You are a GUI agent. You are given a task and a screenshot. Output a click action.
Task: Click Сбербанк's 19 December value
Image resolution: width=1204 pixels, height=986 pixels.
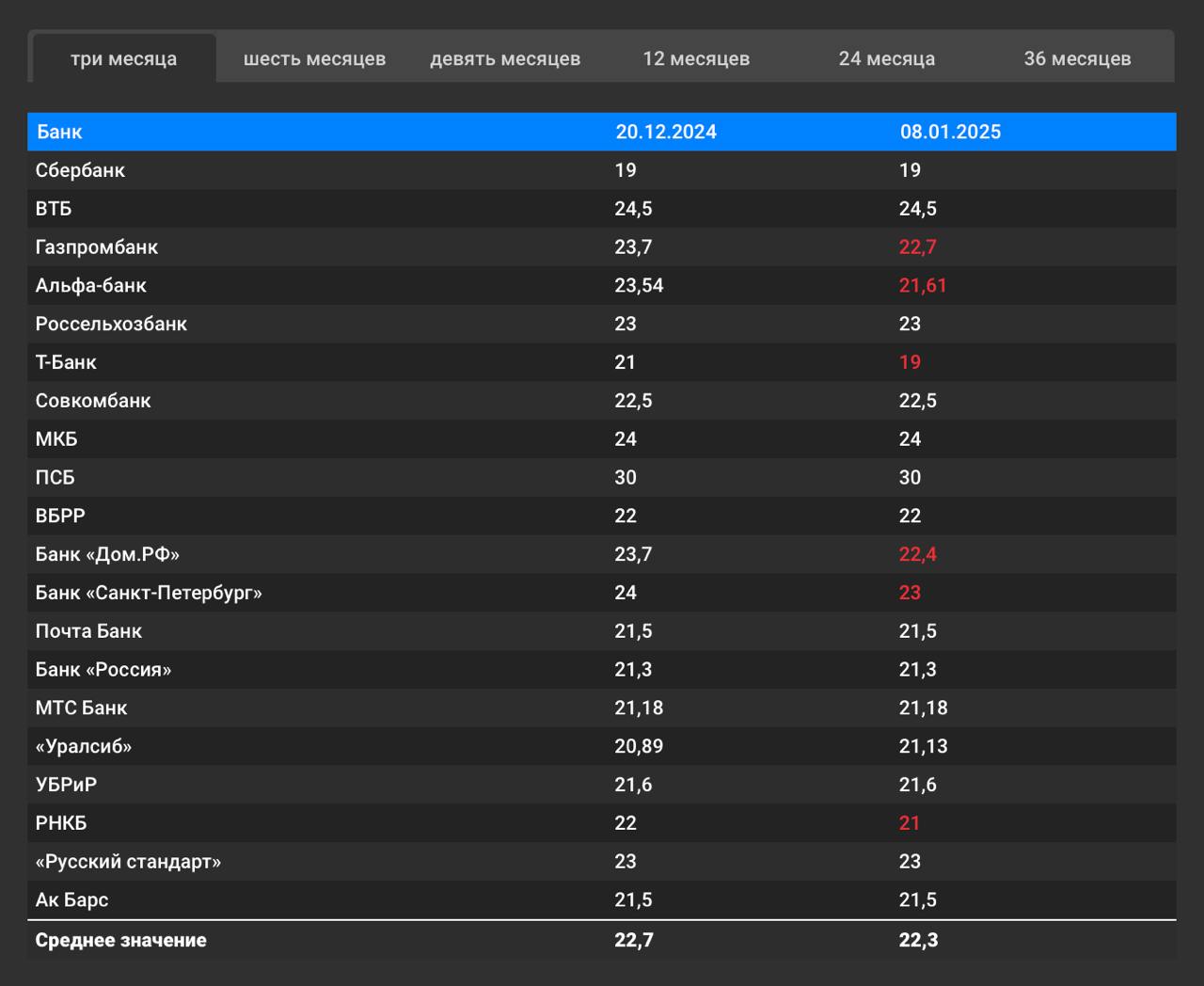pyautogui.click(x=626, y=170)
